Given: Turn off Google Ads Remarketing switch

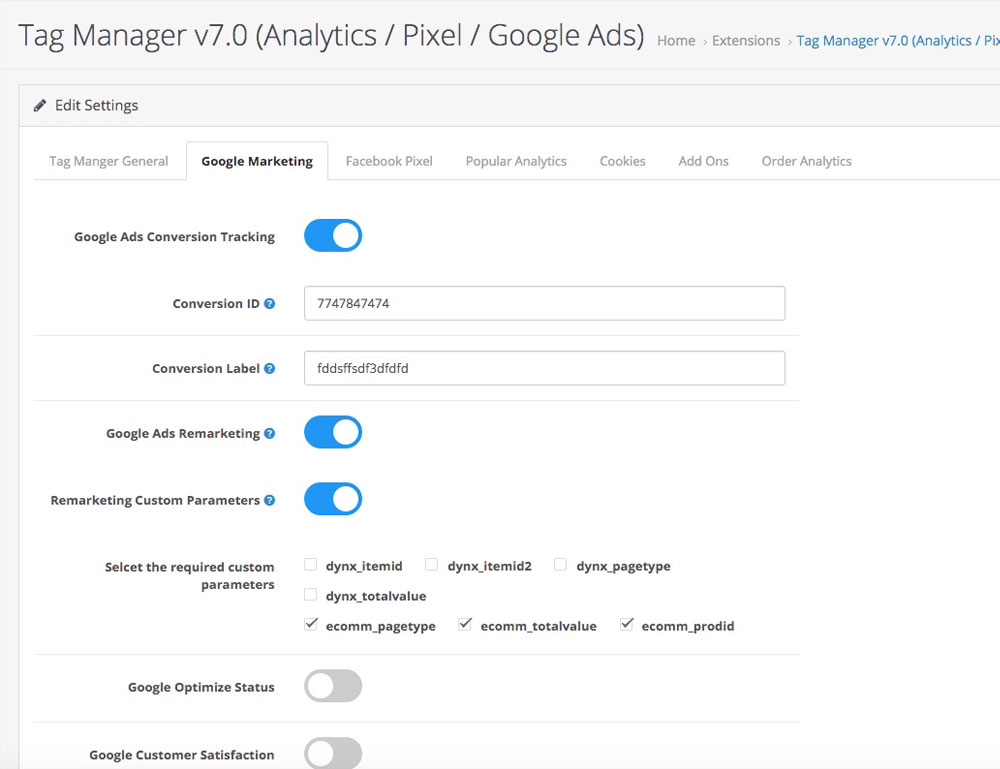Looking at the screenshot, I should tap(333, 432).
